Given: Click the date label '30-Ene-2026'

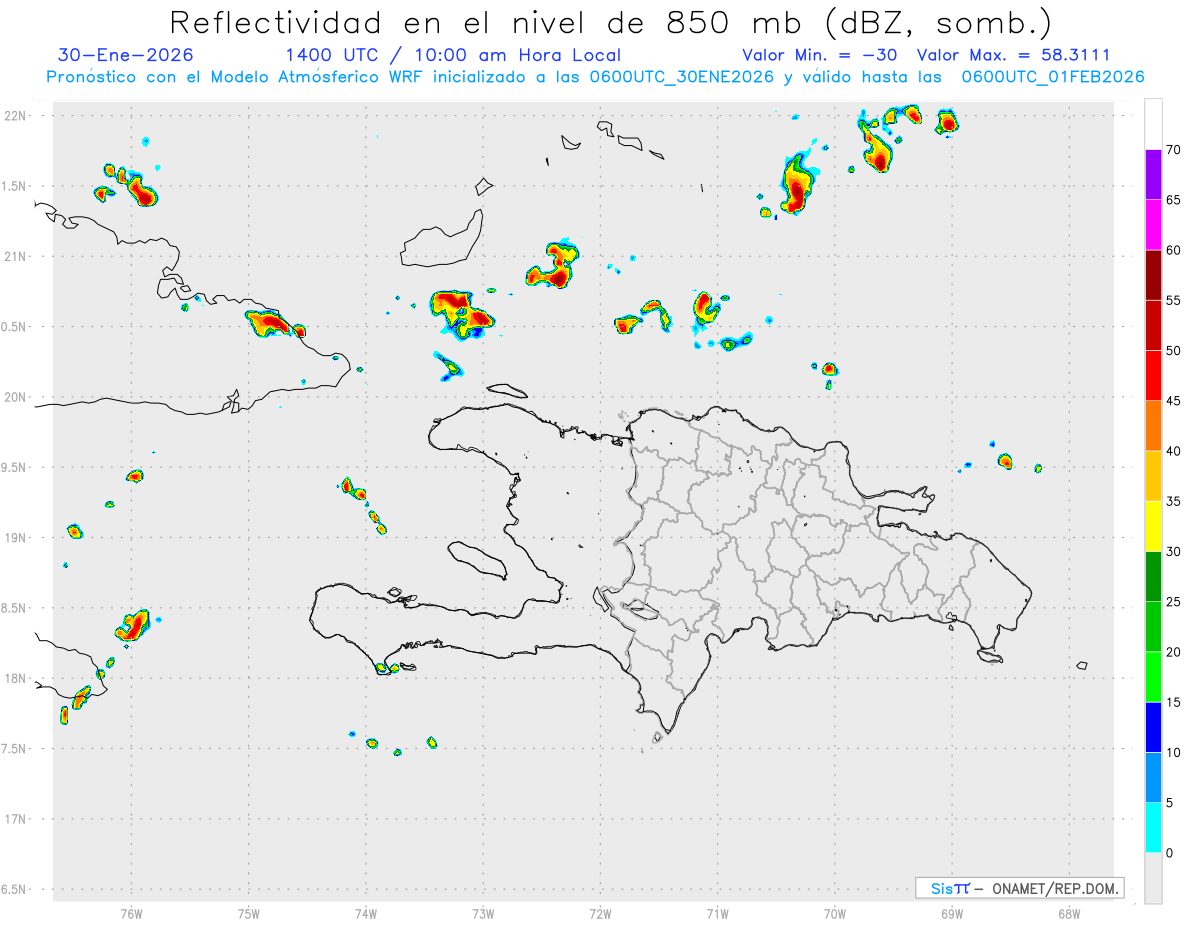Looking at the screenshot, I should click(x=126, y=55).
